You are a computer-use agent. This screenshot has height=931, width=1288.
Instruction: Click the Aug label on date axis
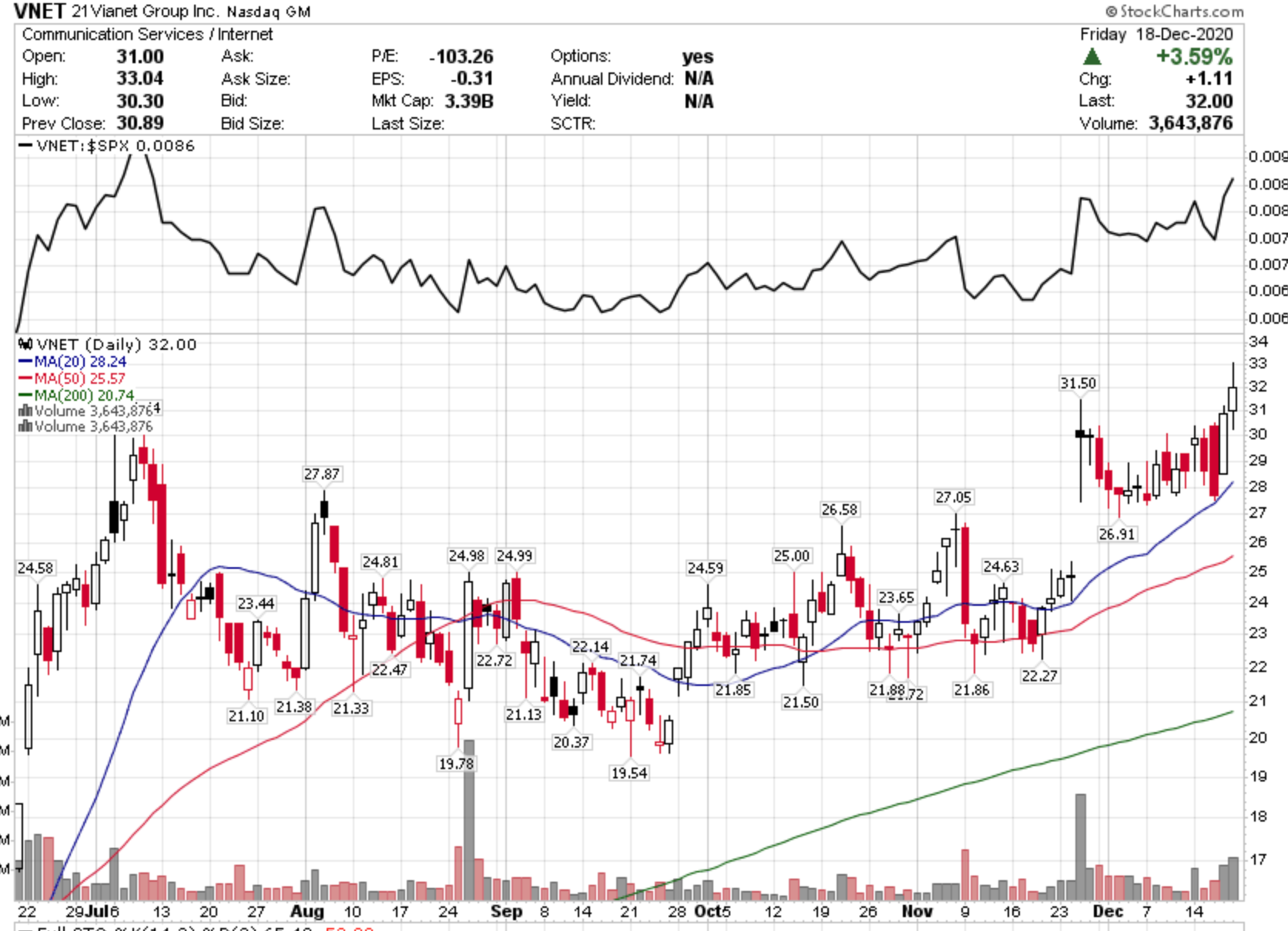(307, 911)
